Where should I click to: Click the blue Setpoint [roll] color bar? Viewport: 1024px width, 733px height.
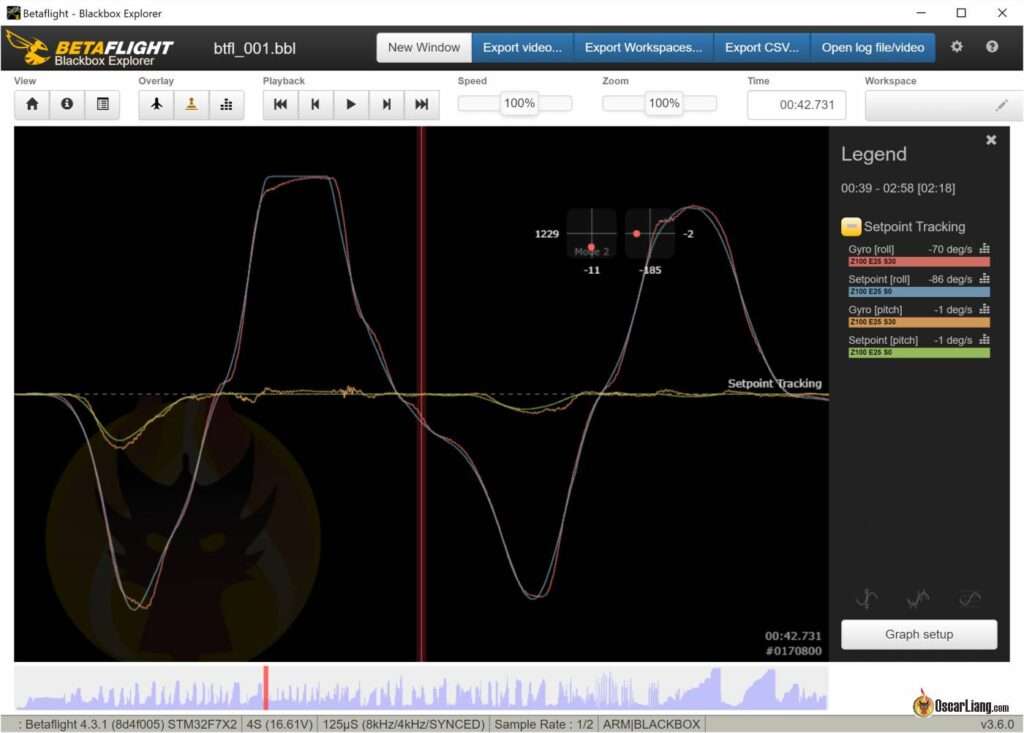point(919,291)
